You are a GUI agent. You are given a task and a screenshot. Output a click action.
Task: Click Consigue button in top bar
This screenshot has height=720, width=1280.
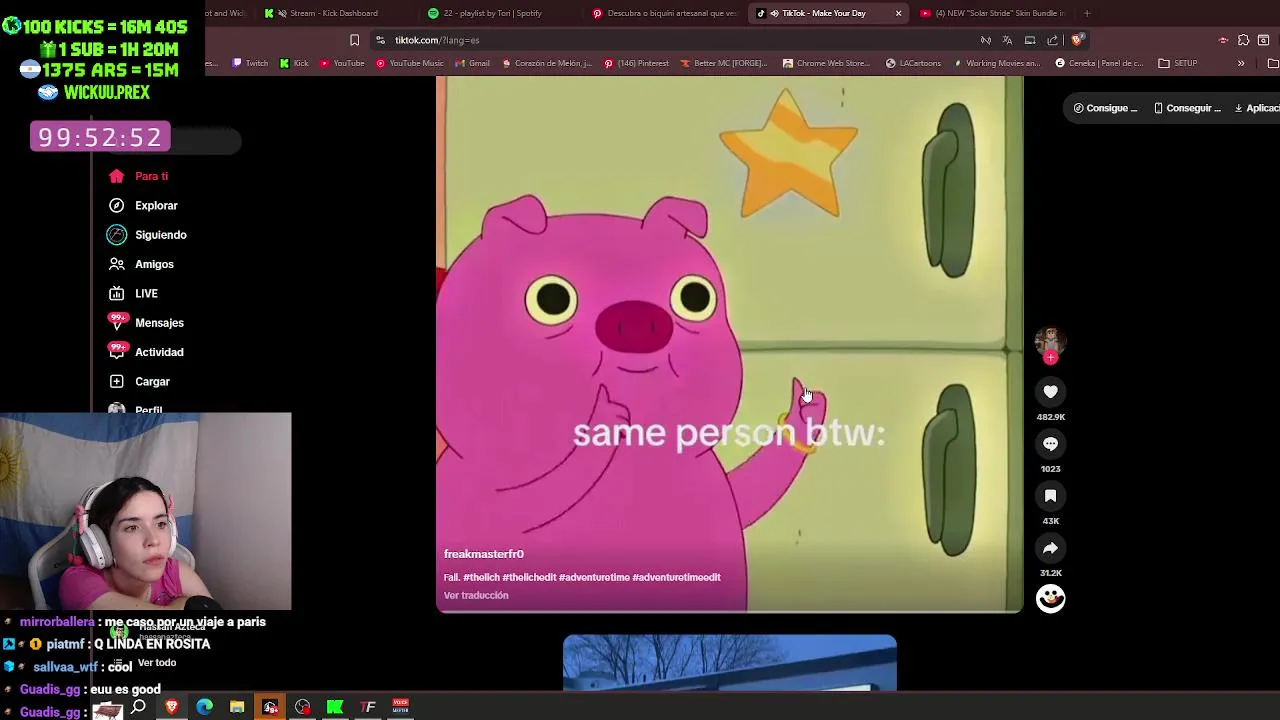click(x=1106, y=108)
